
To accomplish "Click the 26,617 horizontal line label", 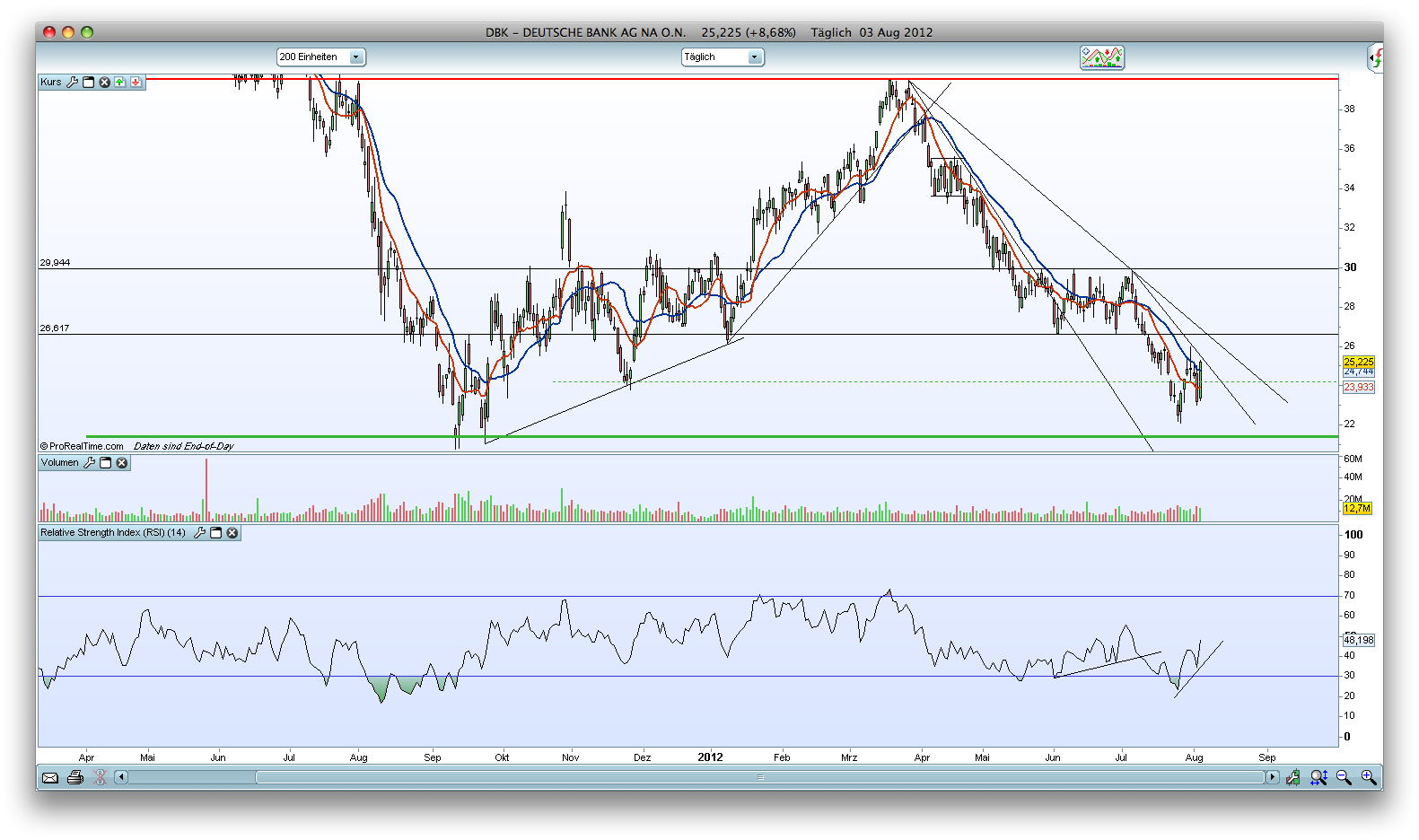I will 55,328.
